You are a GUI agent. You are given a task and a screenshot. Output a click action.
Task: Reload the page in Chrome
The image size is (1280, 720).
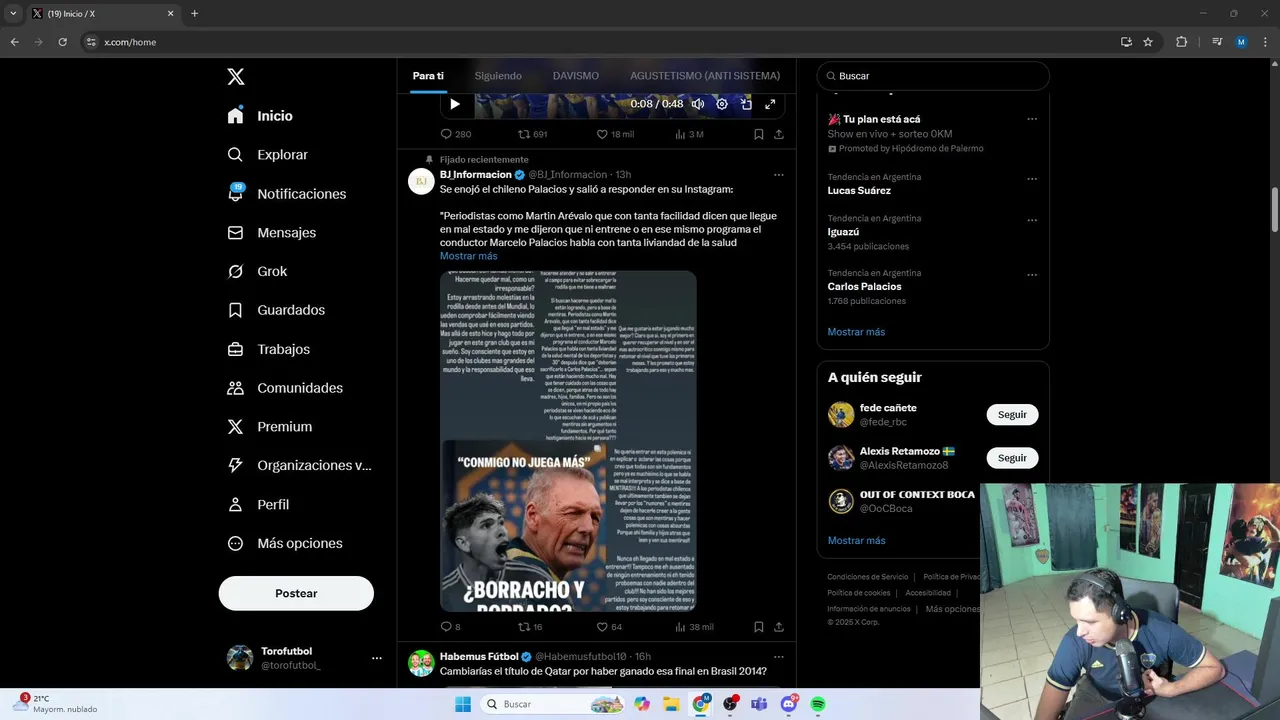click(62, 42)
